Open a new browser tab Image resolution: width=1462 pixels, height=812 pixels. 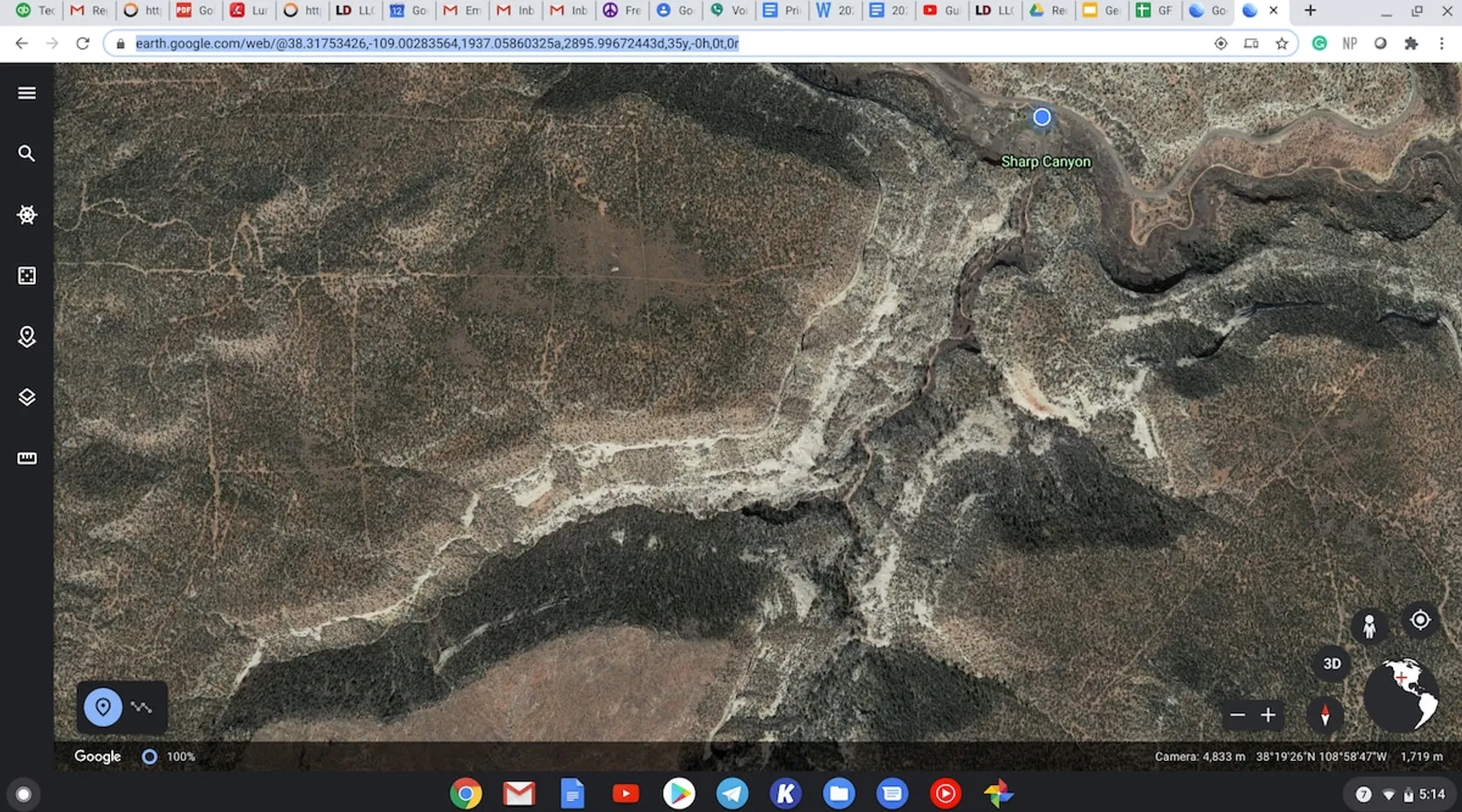point(1310,11)
